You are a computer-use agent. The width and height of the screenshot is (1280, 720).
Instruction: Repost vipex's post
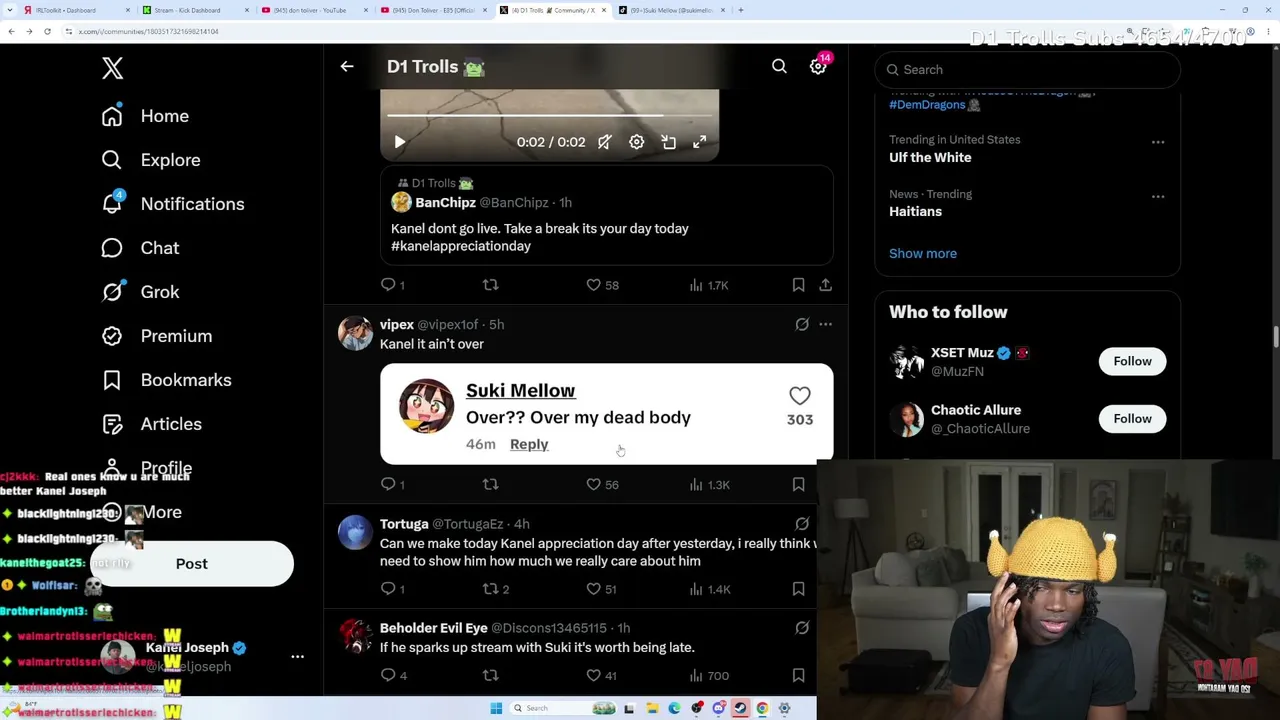pos(490,484)
